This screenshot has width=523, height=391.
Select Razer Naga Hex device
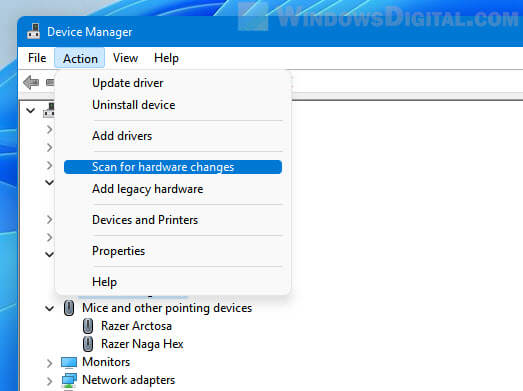142,344
